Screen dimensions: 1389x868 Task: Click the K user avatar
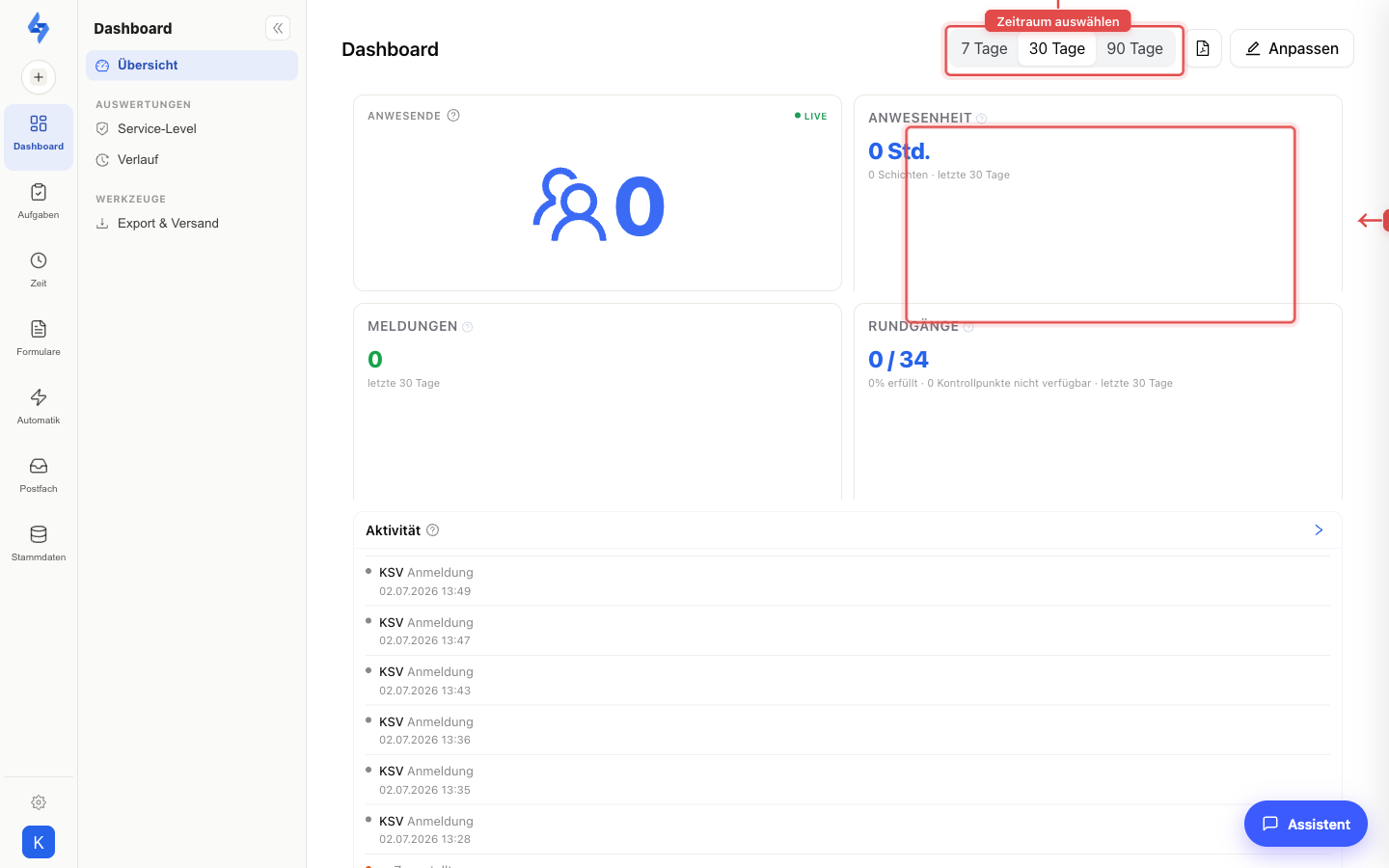pos(39,842)
